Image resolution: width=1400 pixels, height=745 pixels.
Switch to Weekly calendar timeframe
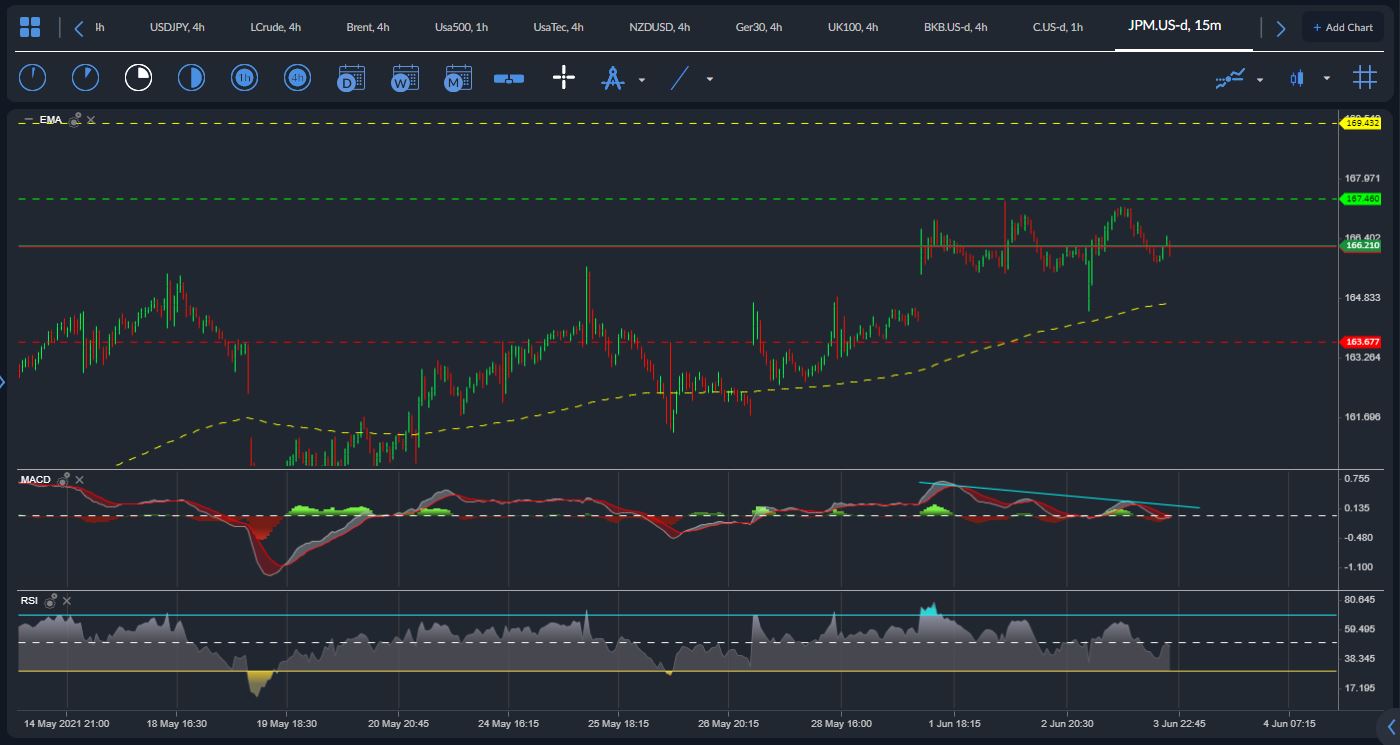(405, 77)
